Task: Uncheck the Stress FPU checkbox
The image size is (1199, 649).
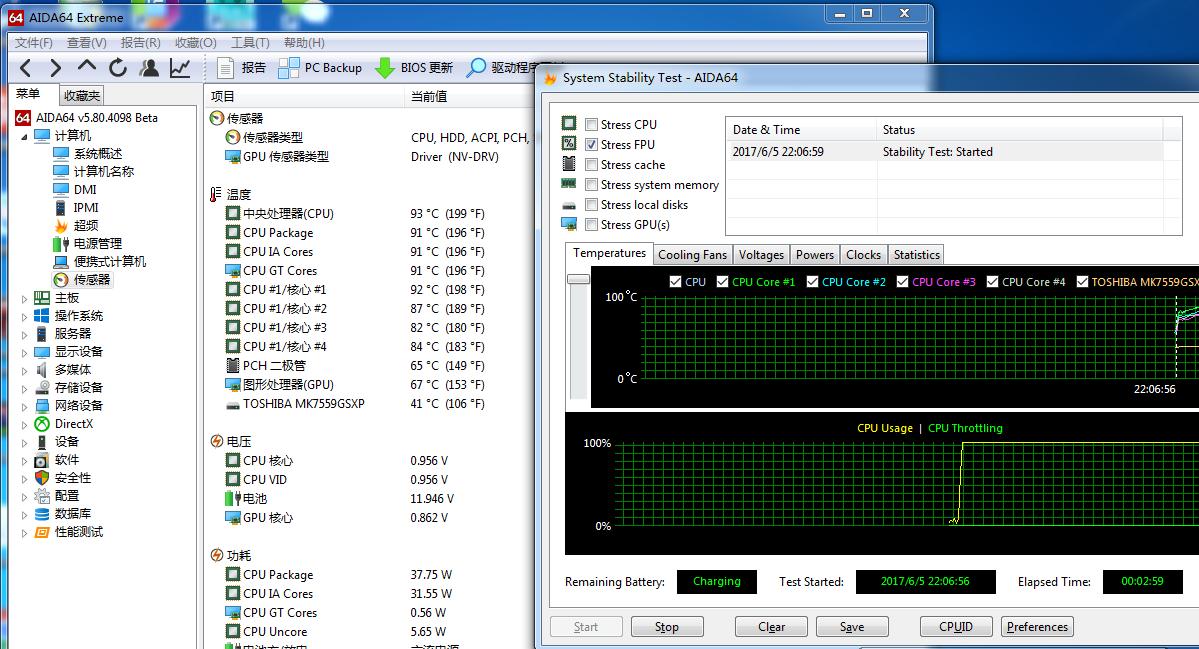Action: click(592, 145)
